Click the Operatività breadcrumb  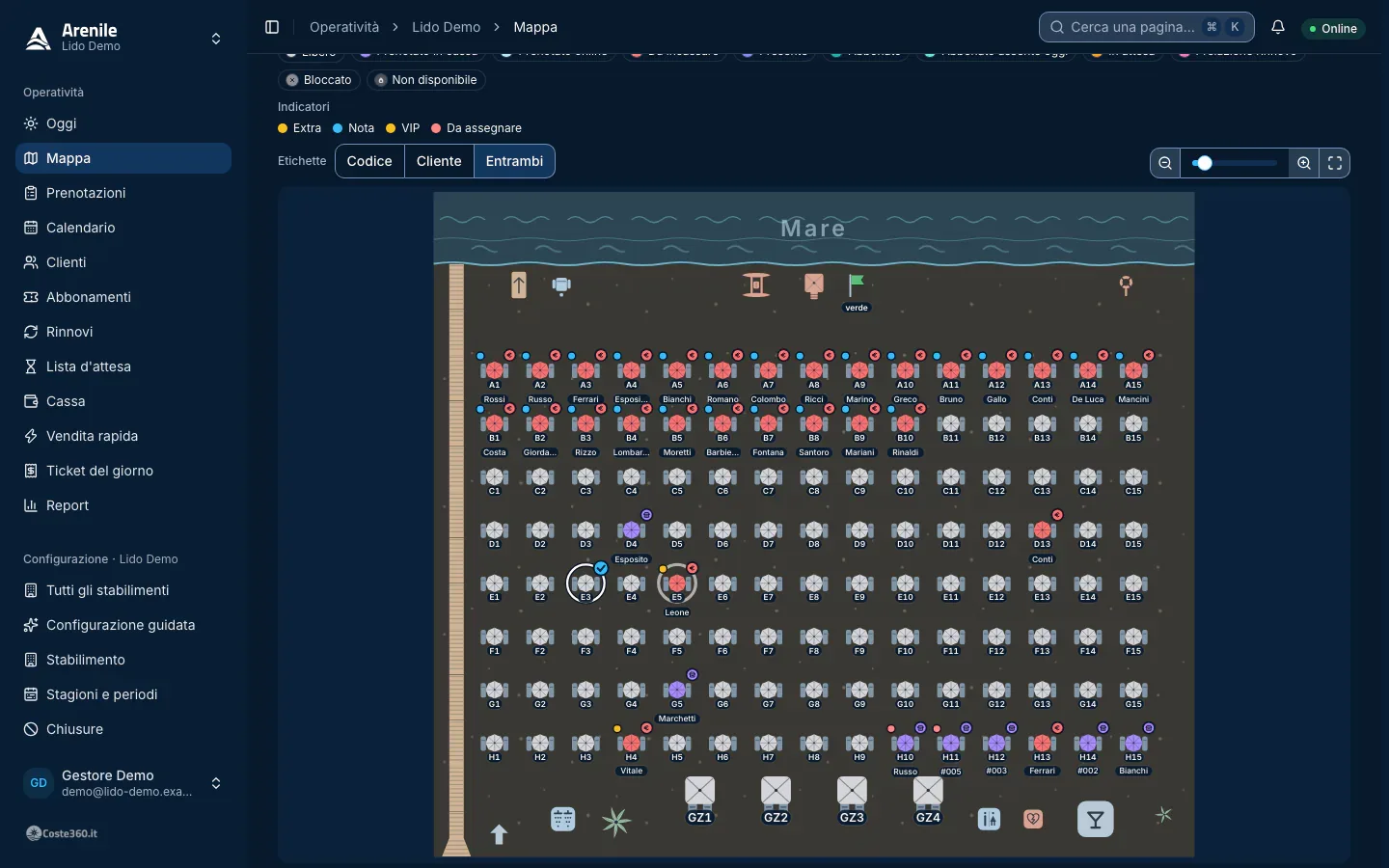344,27
